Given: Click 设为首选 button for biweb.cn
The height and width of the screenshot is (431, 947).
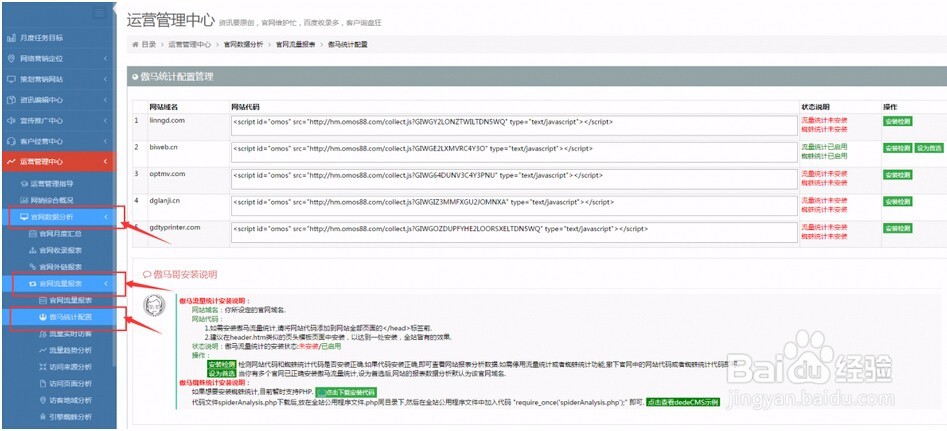Looking at the screenshot, I should [x=929, y=148].
